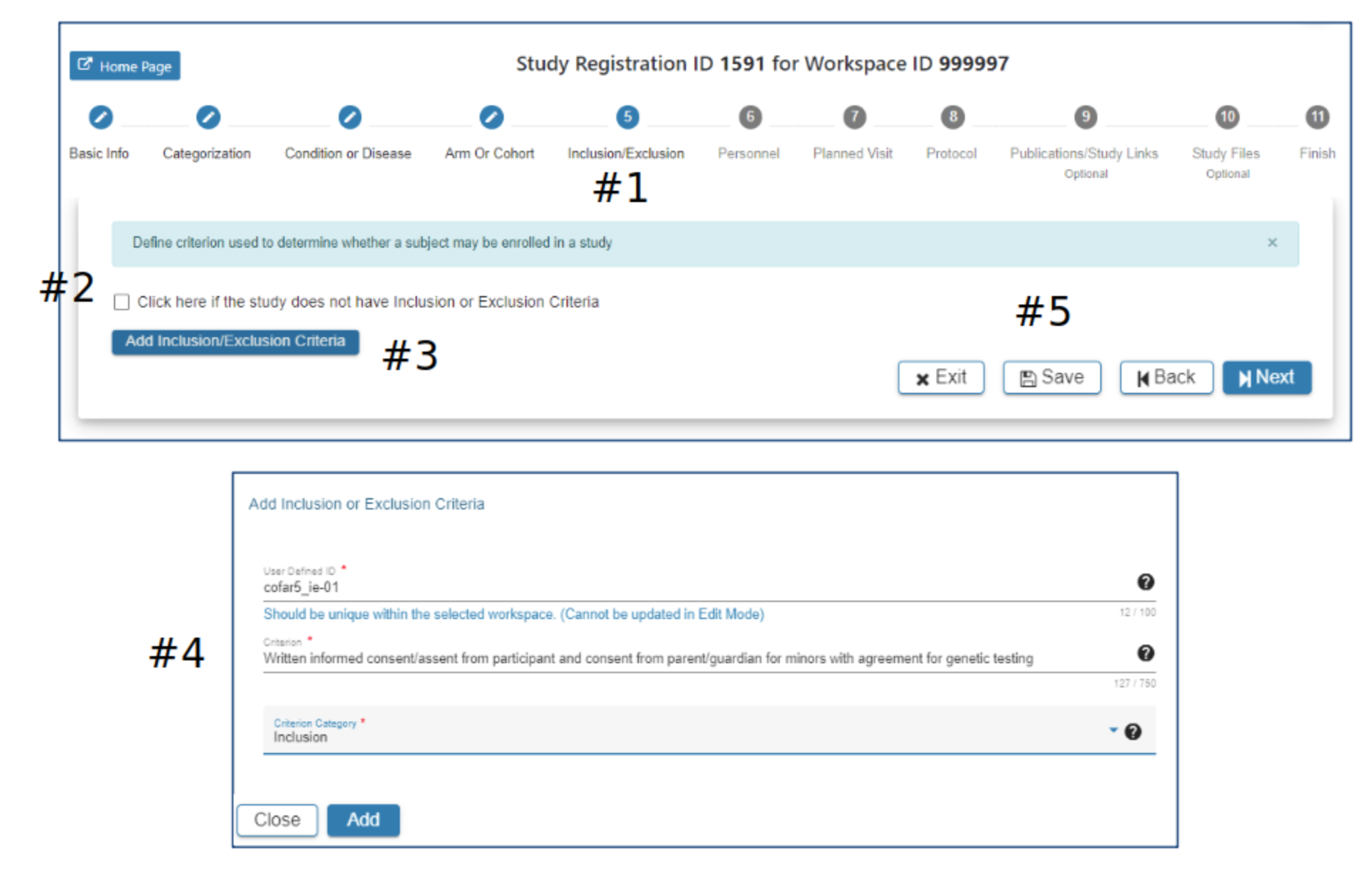Click the Inclusion value in Criterion Category
The width and height of the screenshot is (1372, 871).
(300, 738)
